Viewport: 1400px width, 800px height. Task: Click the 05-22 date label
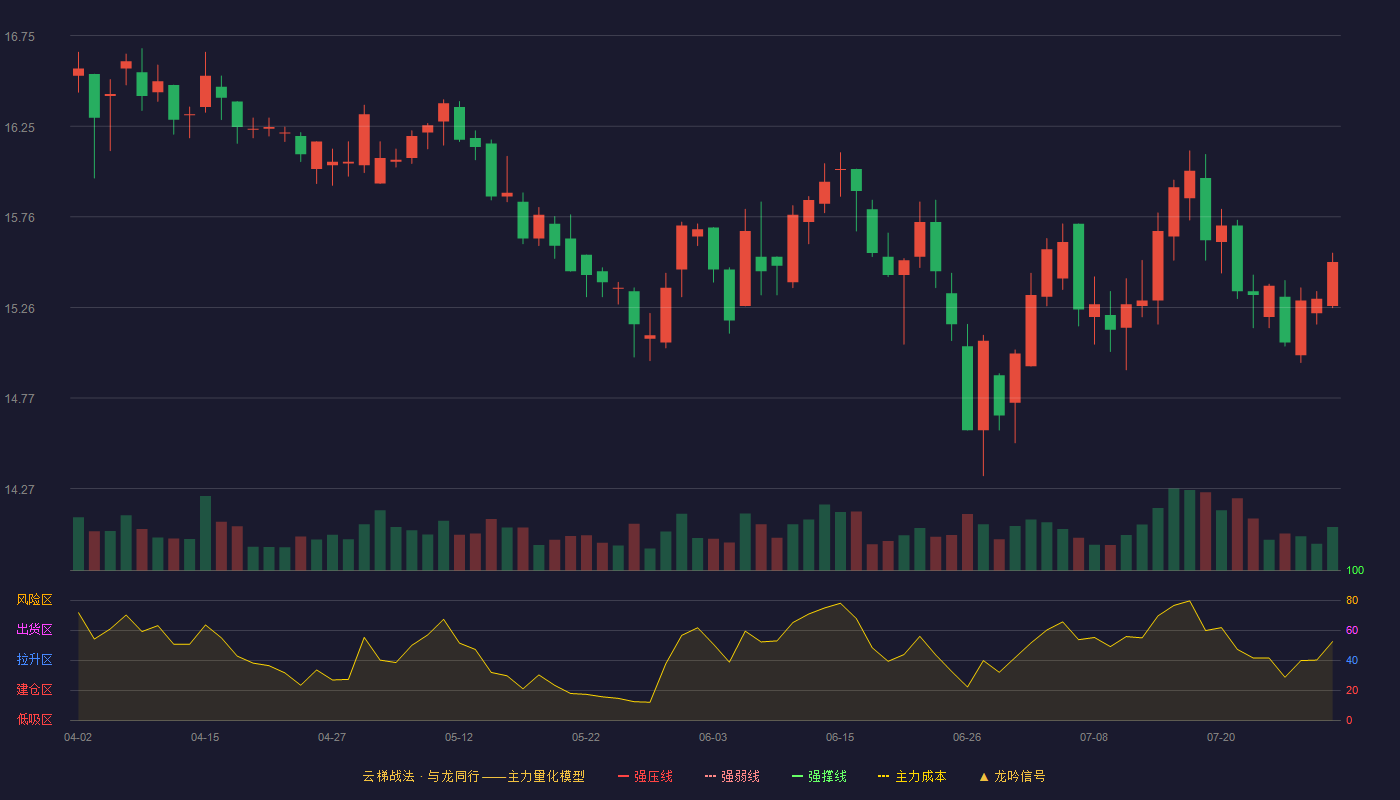coord(586,737)
